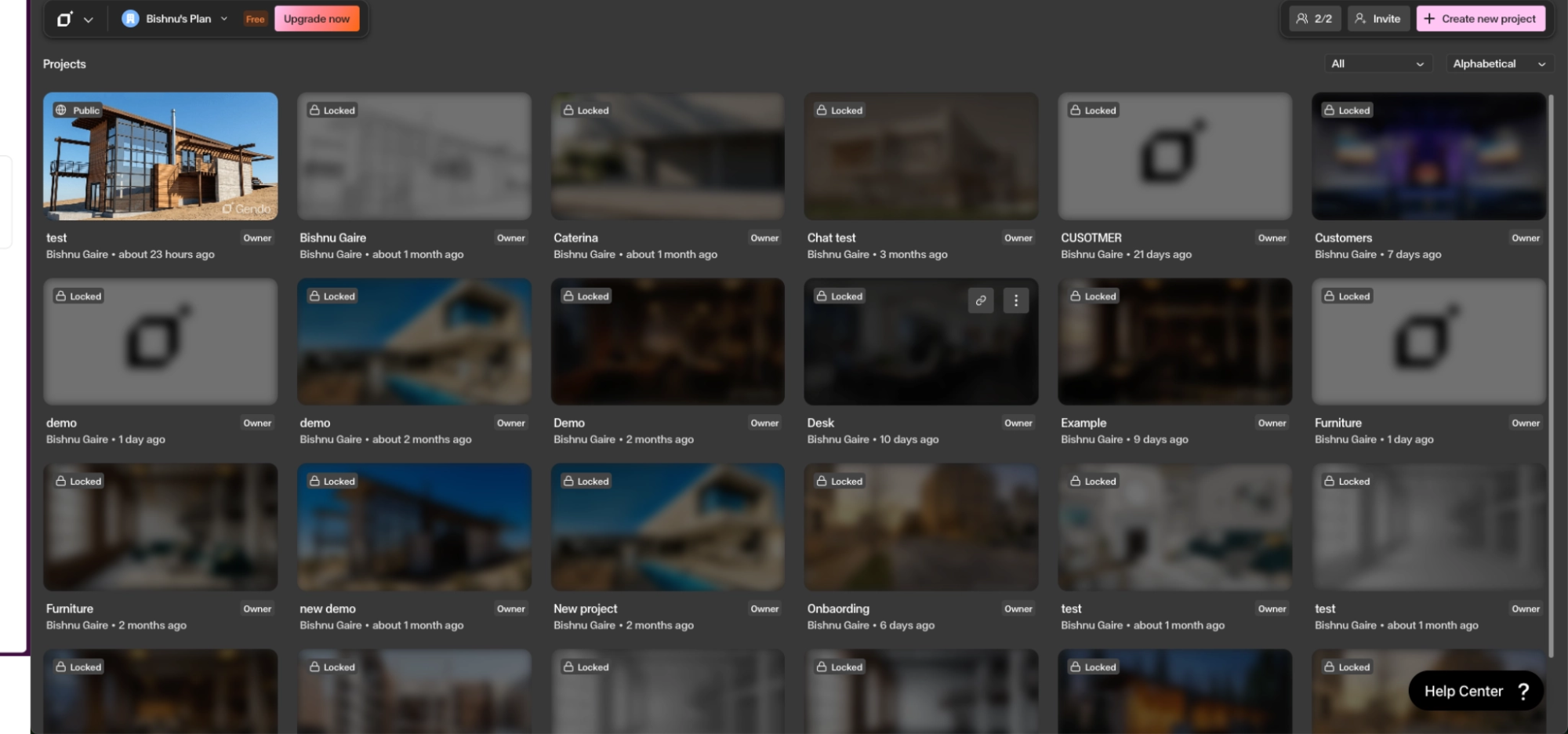Click the Locked badge on Caterina project
This screenshot has width=1568, height=734.
point(586,111)
